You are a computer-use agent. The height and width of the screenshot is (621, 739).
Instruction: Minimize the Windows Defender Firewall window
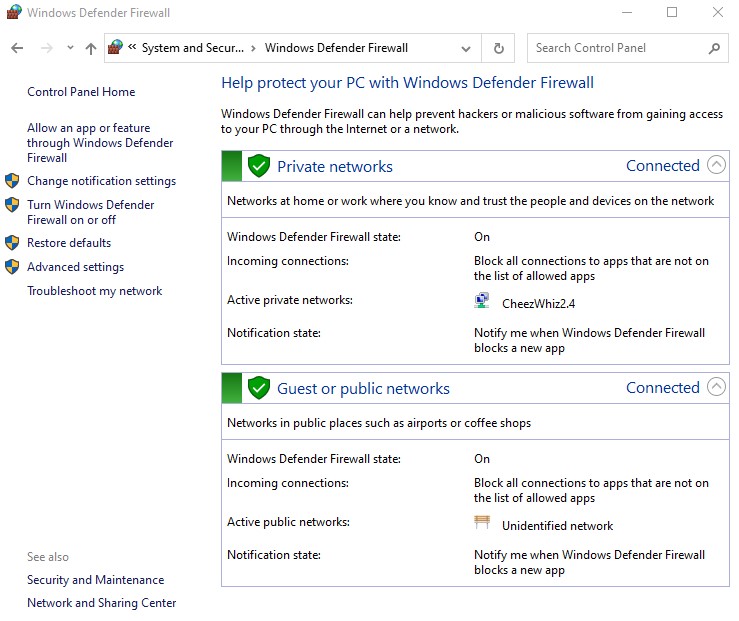(x=627, y=12)
